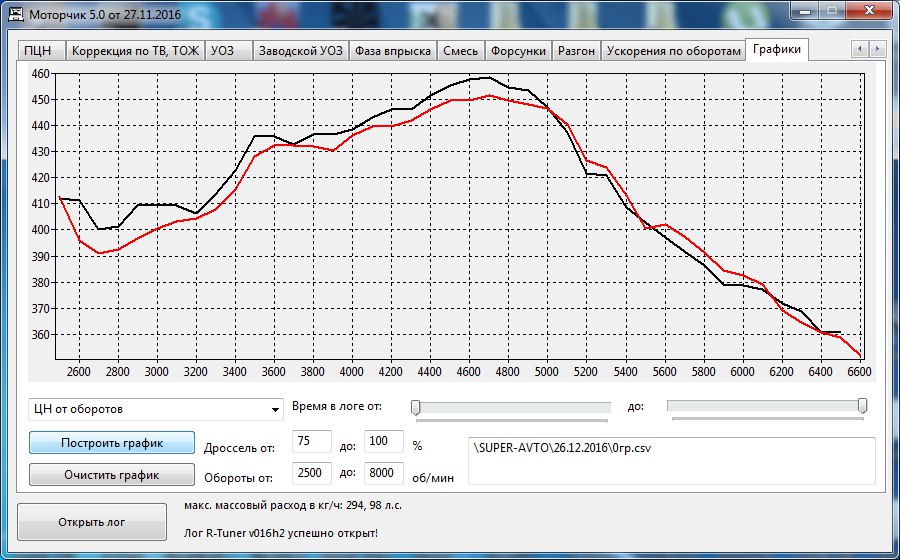Open the Форсунки tab
The image size is (900, 560).
pos(519,51)
